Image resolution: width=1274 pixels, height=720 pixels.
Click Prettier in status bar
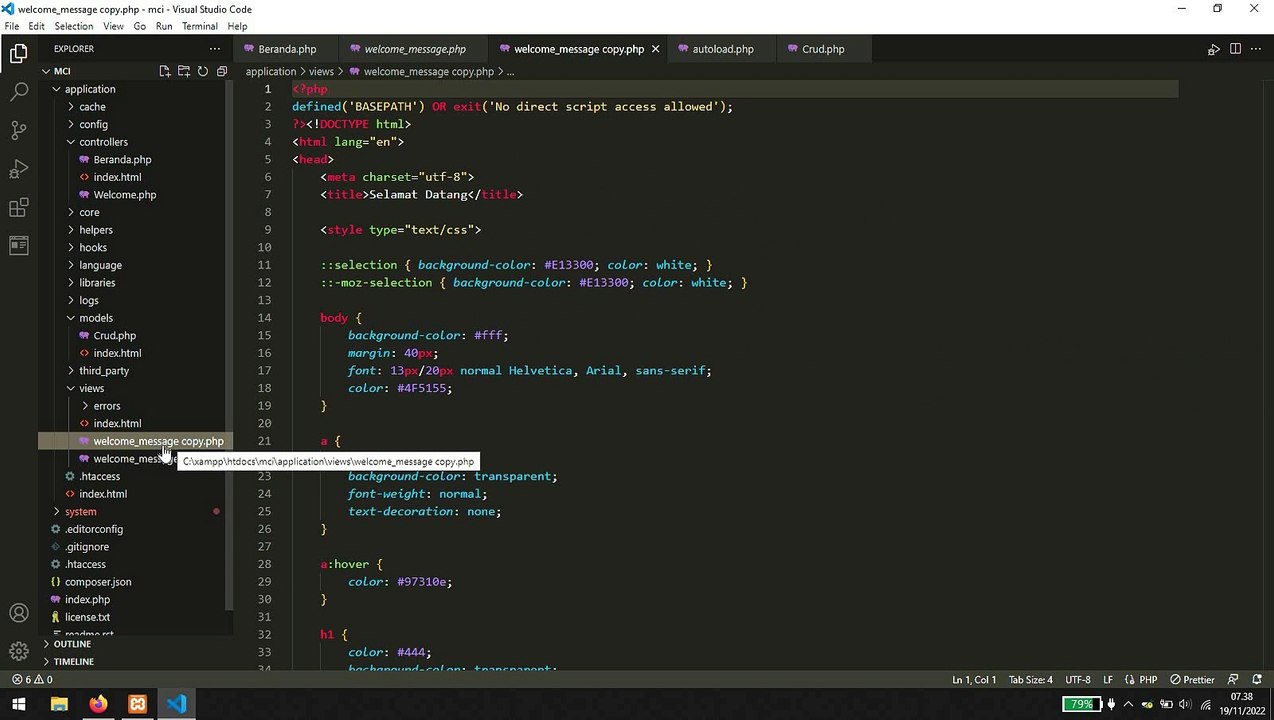click(1192, 680)
